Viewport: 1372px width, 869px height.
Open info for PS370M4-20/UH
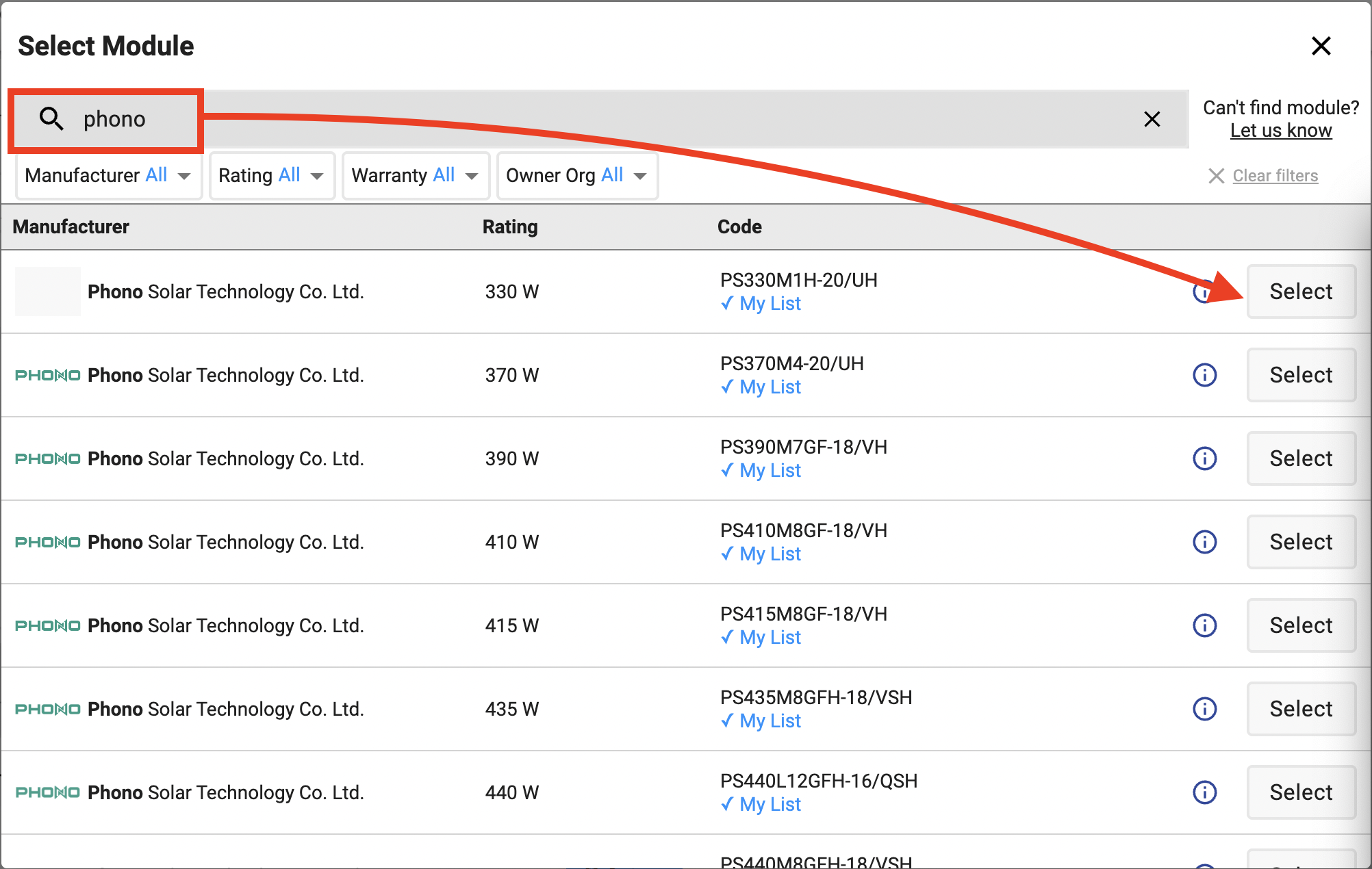[1205, 375]
